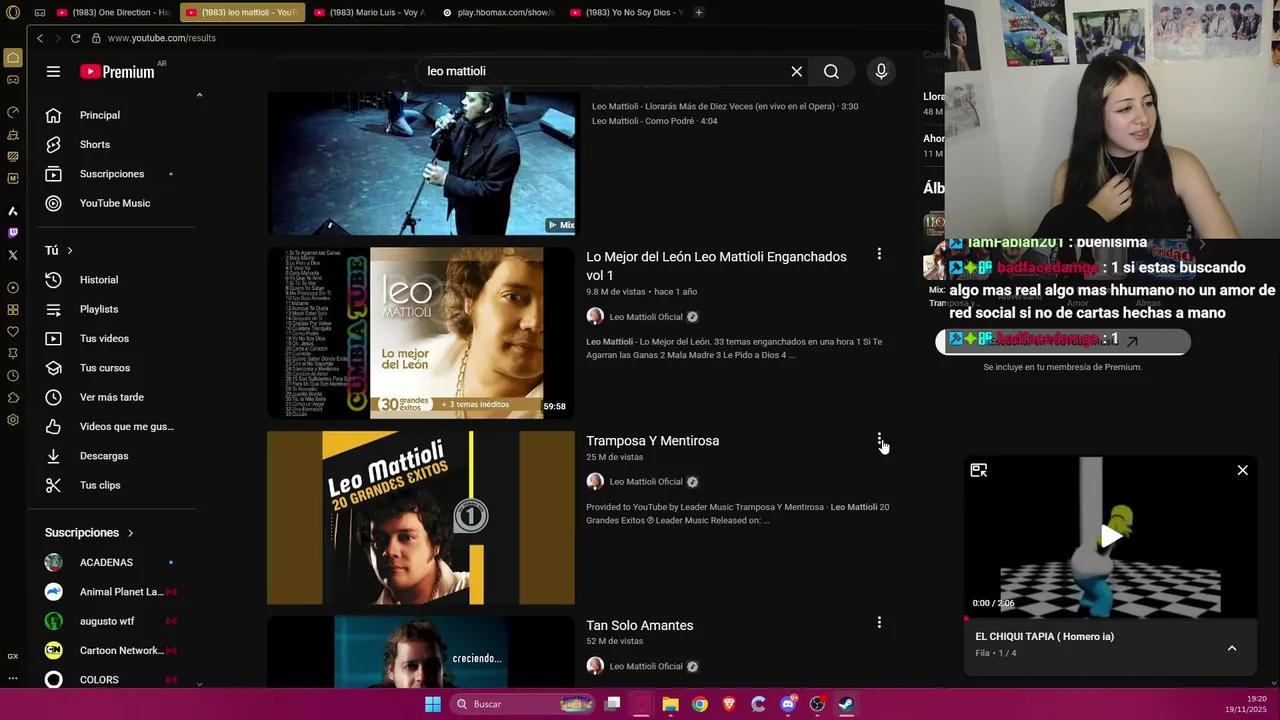Open a new browser tab
Image resolution: width=1280 pixels, height=720 pixels.
[698, 12]
